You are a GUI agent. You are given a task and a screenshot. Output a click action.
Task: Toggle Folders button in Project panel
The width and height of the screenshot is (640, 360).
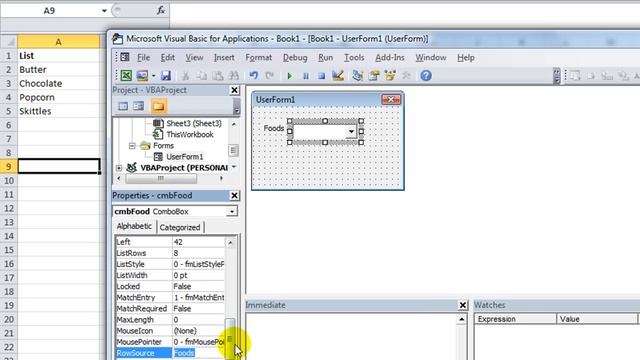click(158, 107)
